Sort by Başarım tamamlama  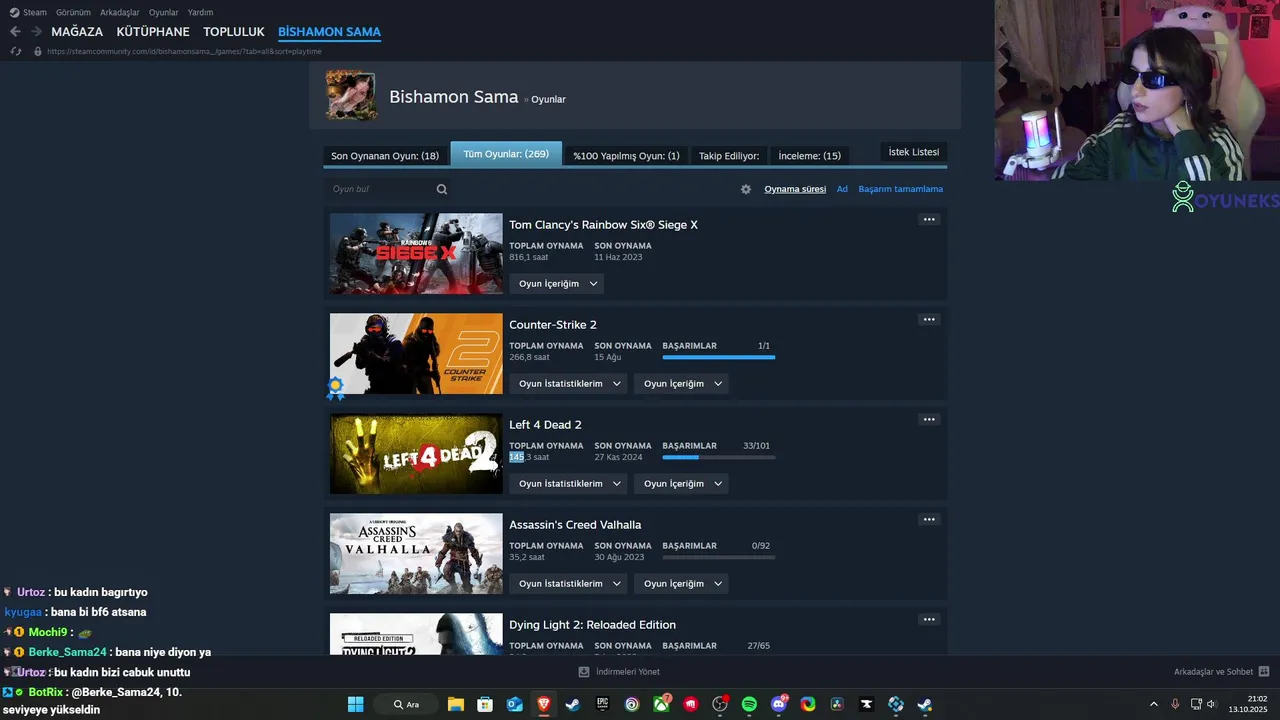coord(900,189)
